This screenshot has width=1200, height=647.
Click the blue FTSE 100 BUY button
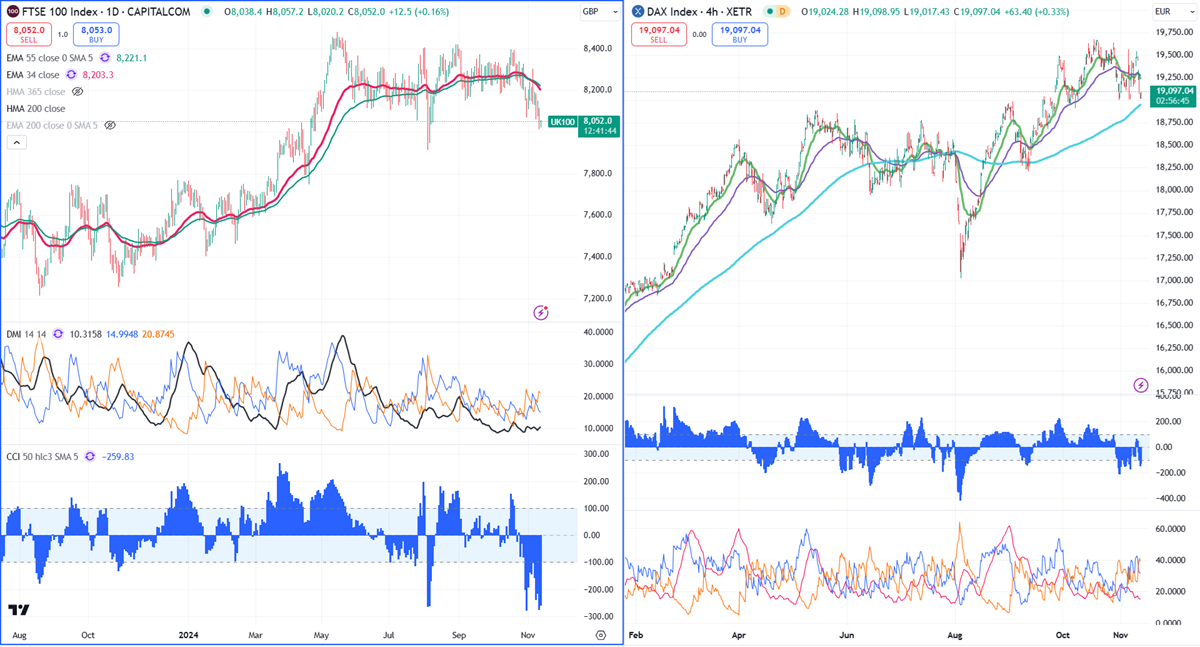coord(95,34)
